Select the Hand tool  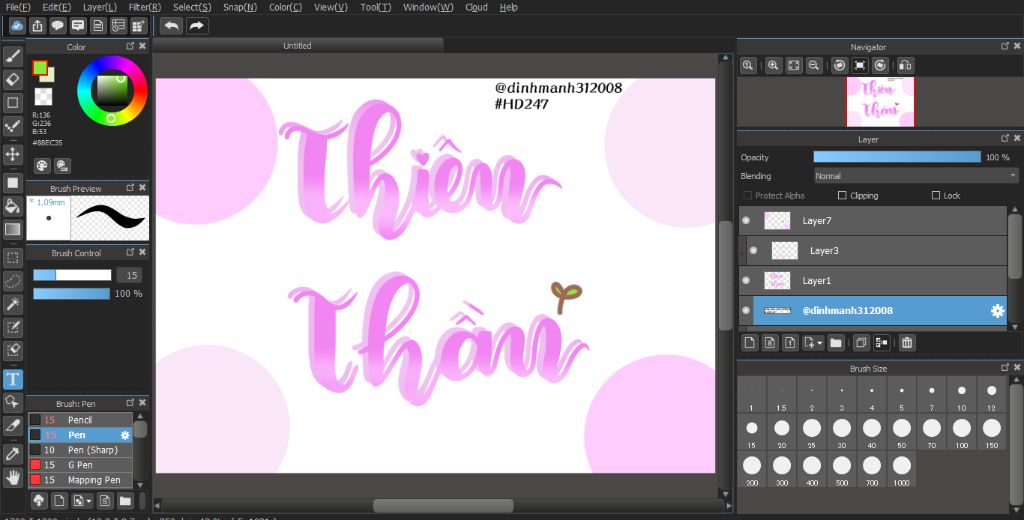pos(12,477)
